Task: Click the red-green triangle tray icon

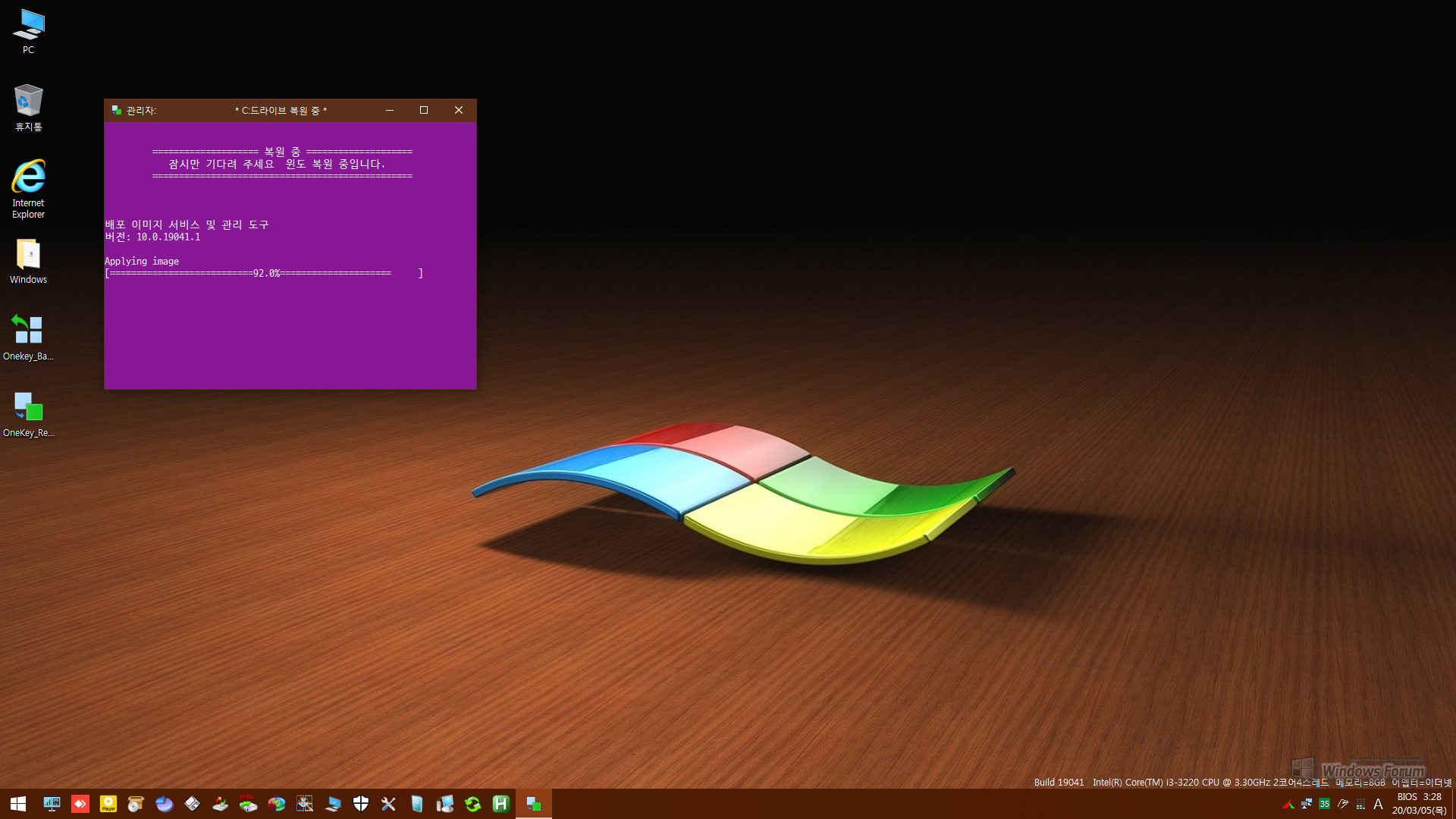Action: 1288,805
